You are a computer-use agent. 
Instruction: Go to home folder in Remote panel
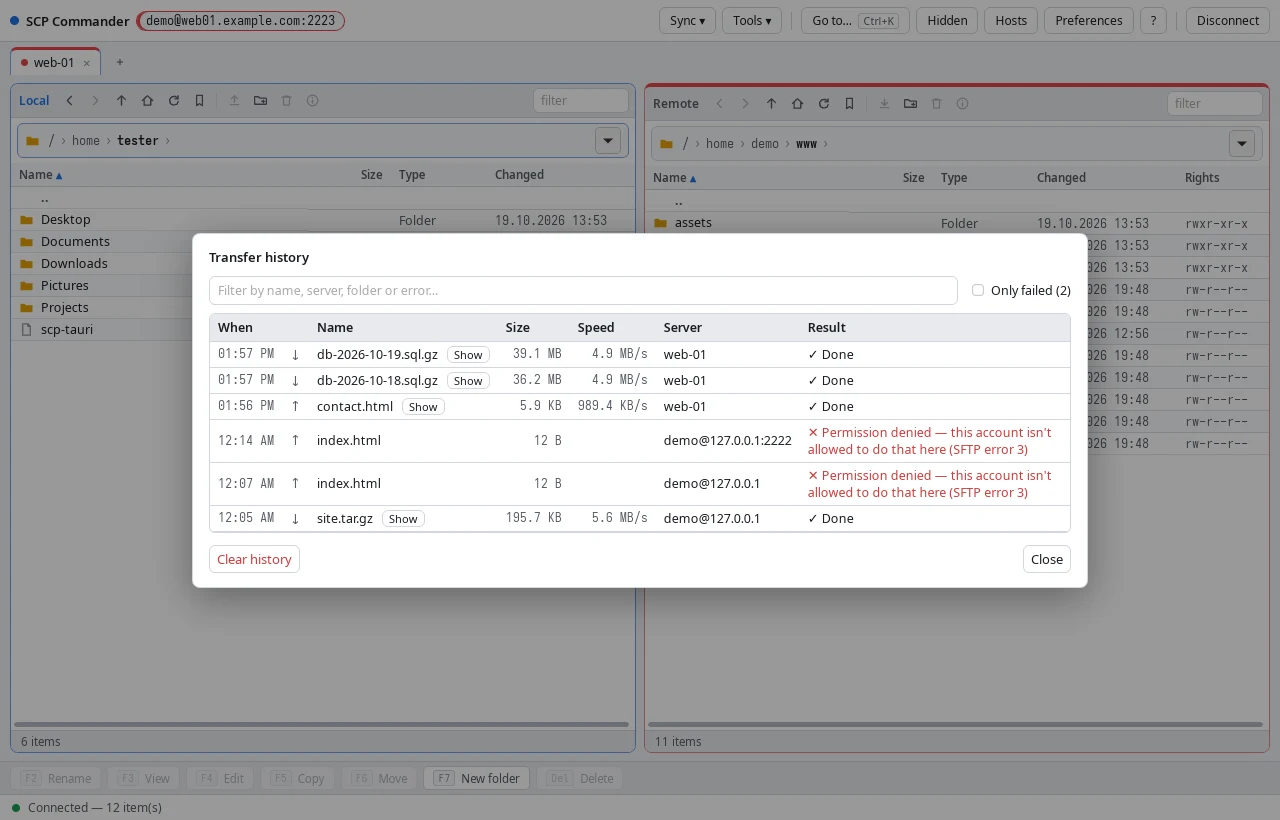pos(797,104)
